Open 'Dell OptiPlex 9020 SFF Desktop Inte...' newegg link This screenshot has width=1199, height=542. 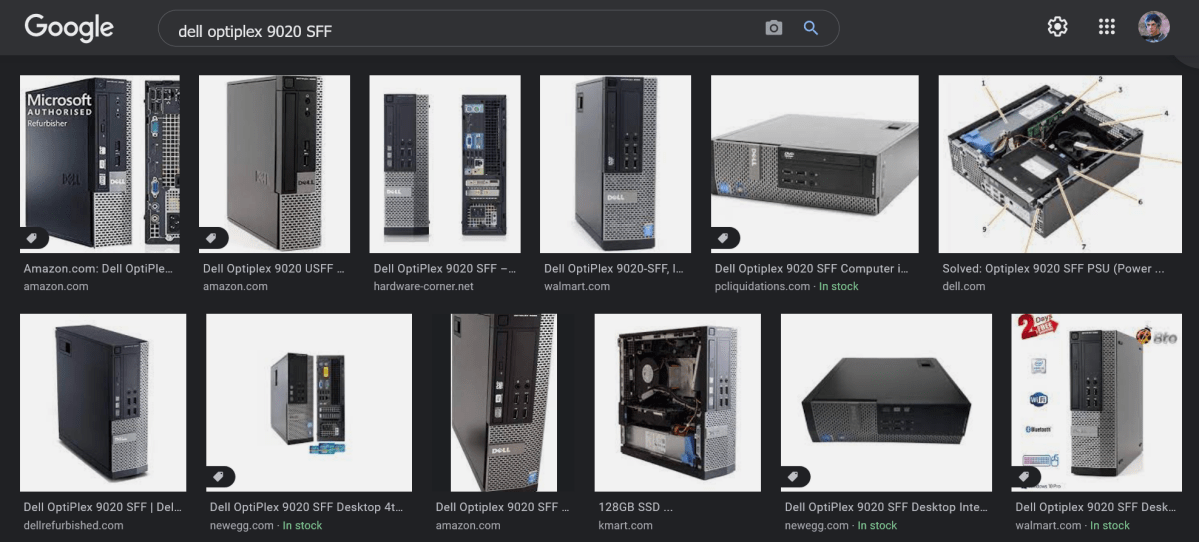(x=885, y=508)
